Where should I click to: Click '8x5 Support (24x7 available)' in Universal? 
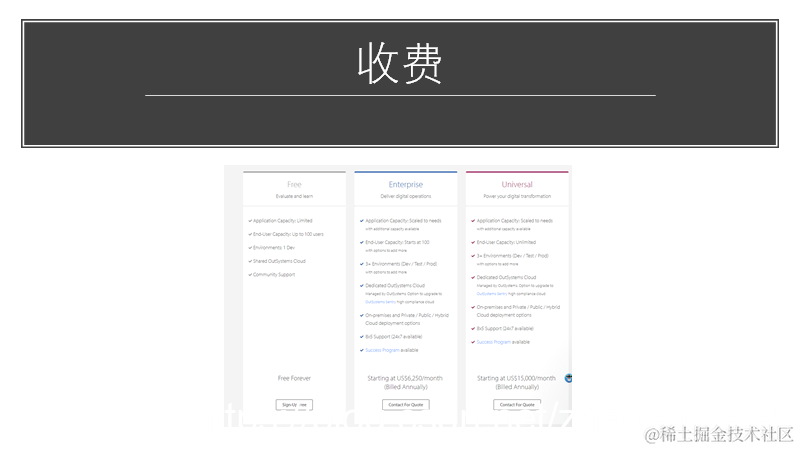505,329
